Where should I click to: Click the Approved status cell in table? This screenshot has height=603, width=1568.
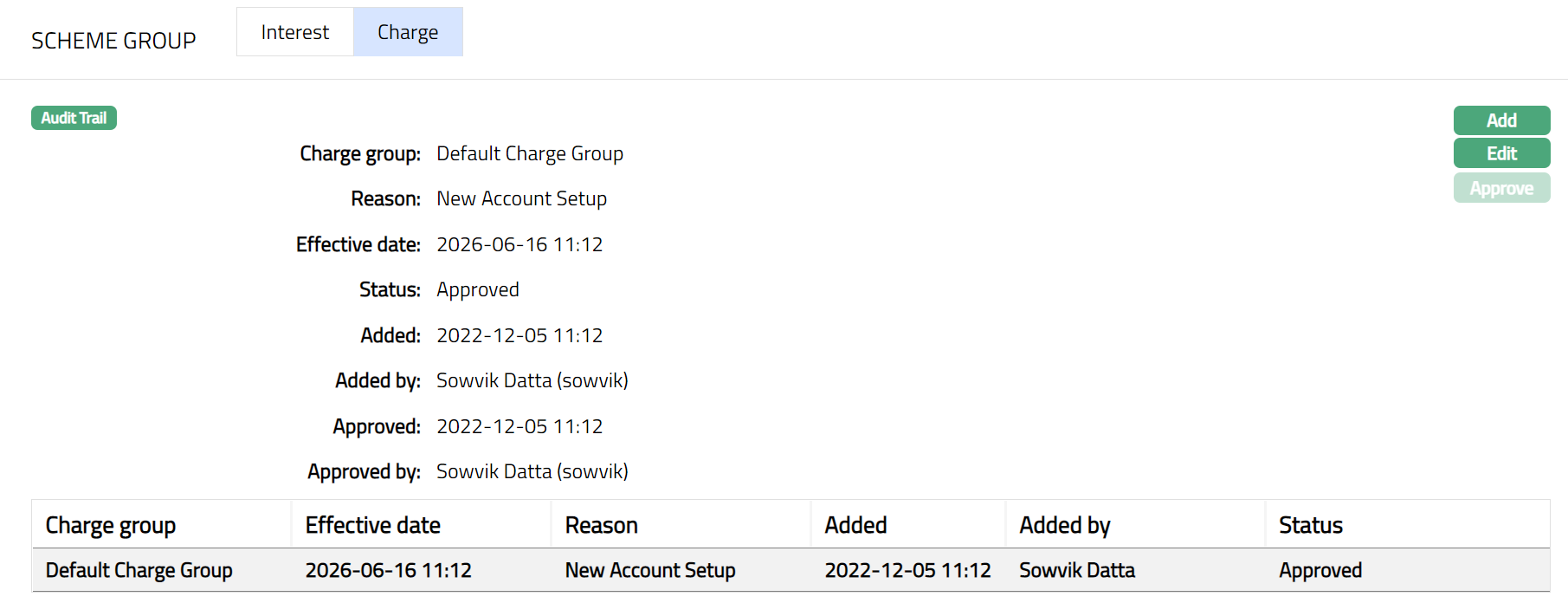[x=1320, y=570]
